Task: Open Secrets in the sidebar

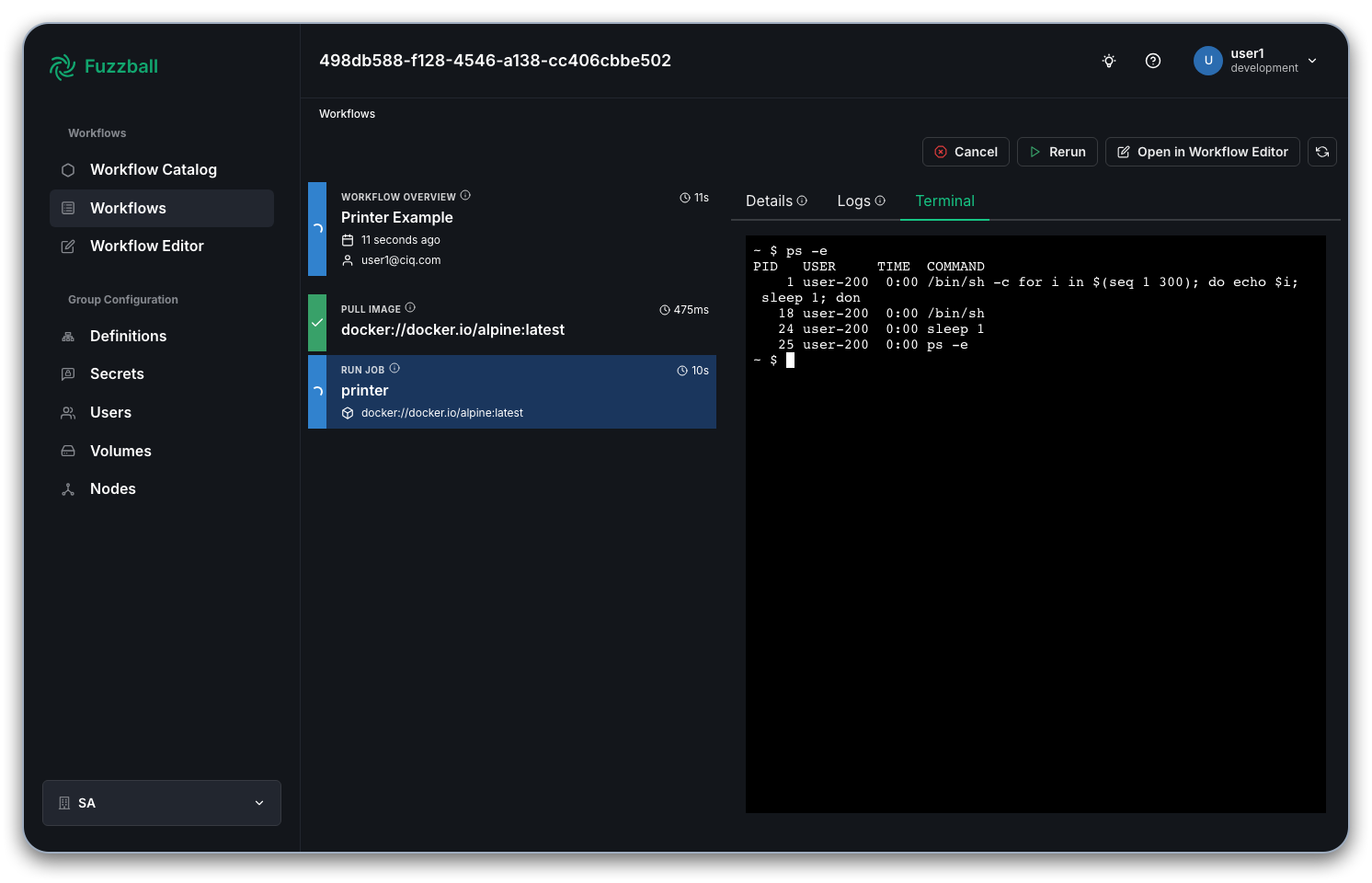Action: coord(162,373)
